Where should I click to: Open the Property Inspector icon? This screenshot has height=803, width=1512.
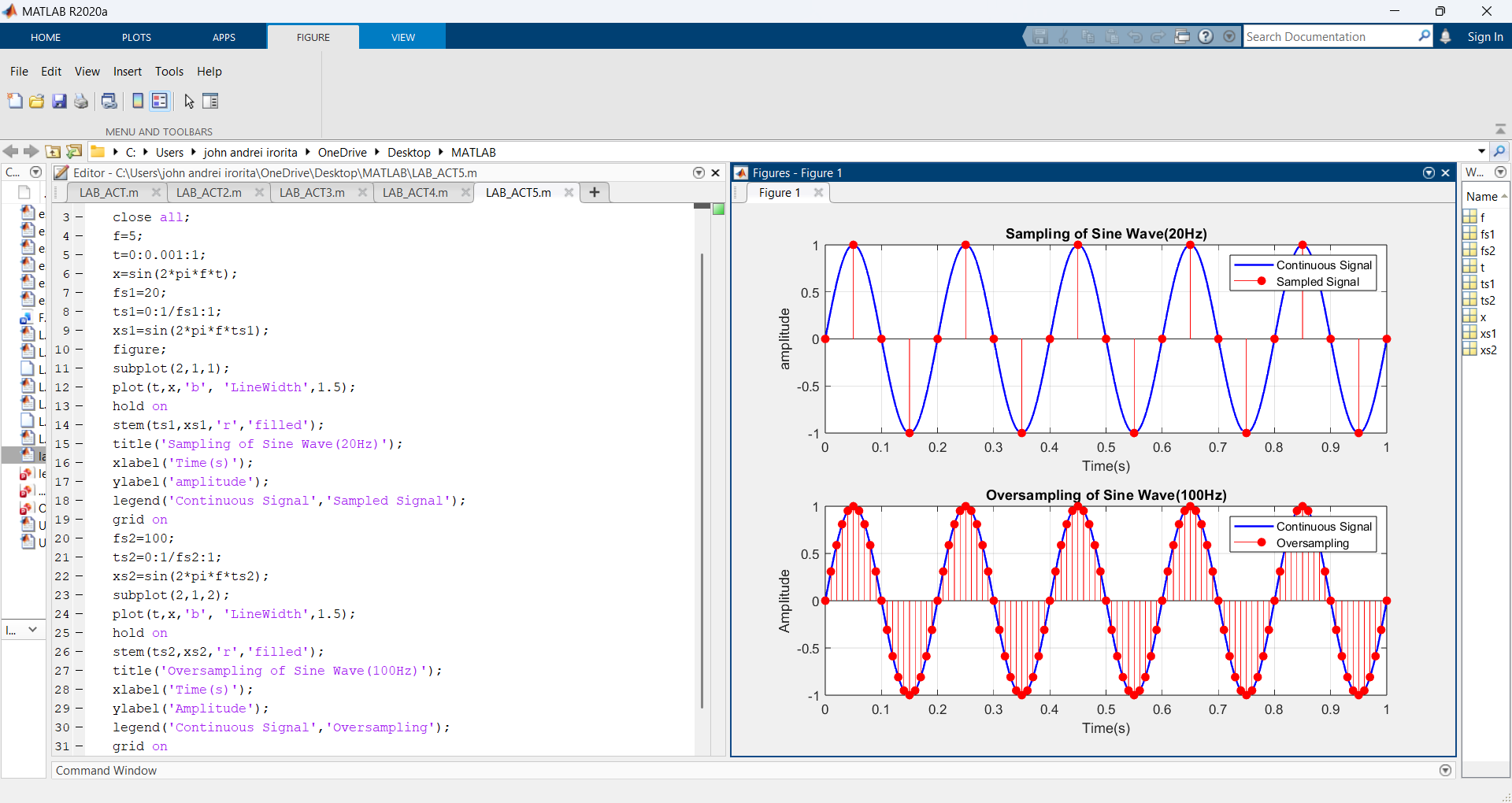(x=210, y=101)
